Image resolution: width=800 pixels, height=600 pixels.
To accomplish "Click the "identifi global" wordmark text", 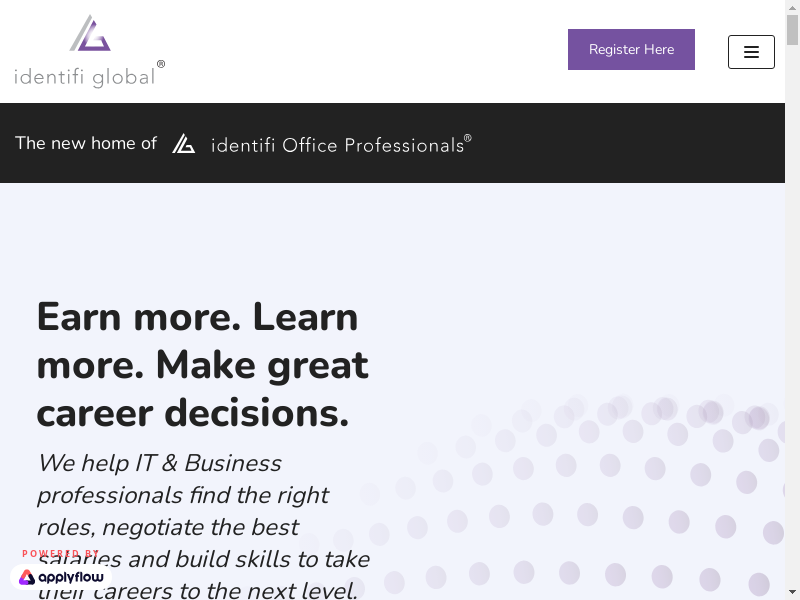I will pyautogui.click(x=84, y=76).
